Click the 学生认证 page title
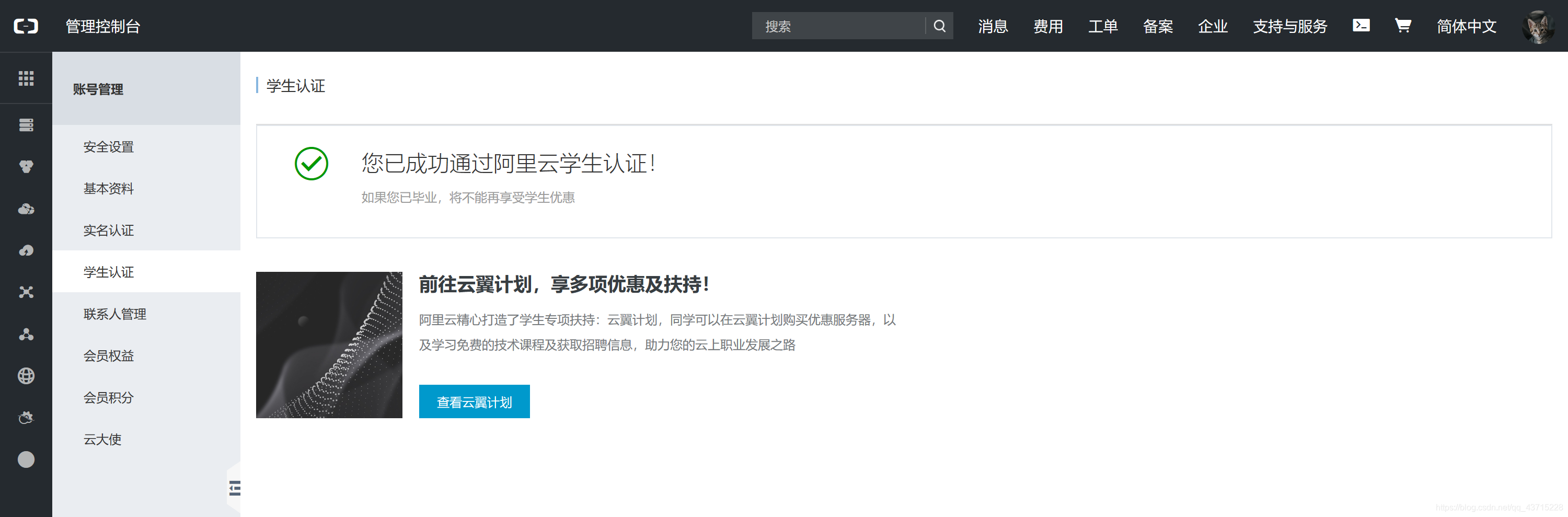The height and width of the screenshot is (517, 1568). tap(296, 86)
